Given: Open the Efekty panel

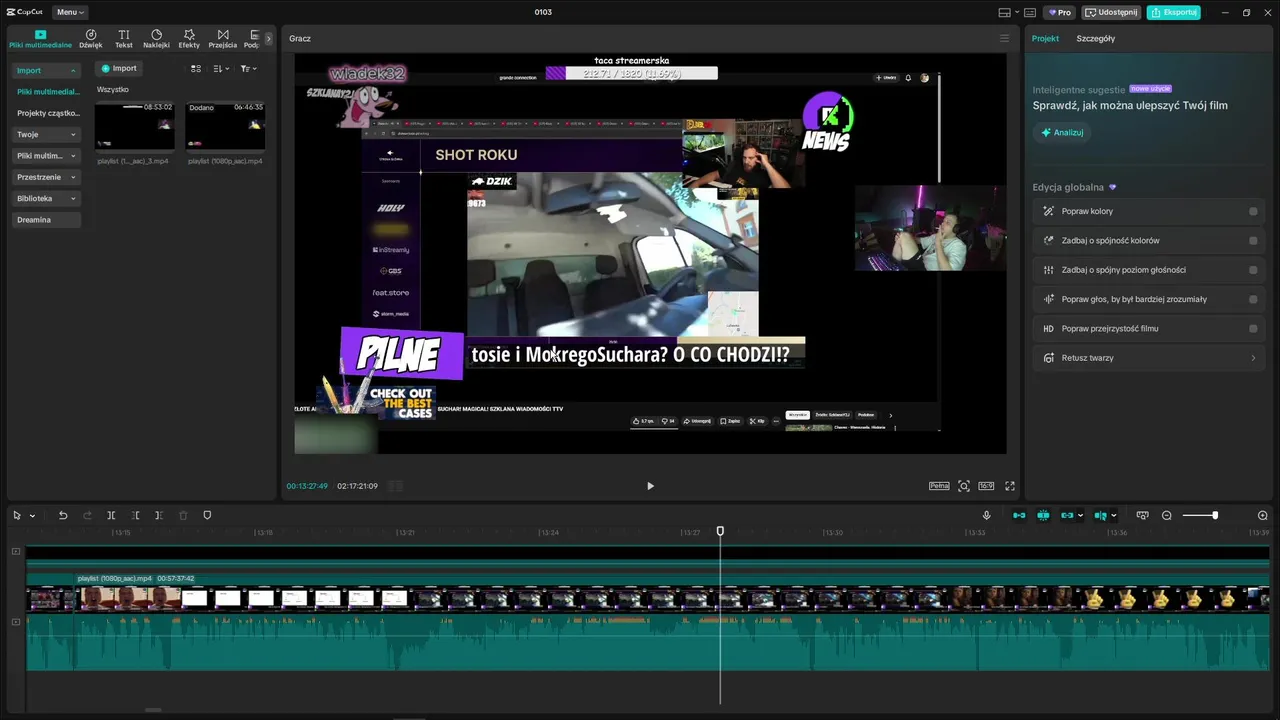Looking at the screenshot, I should 189,39.
